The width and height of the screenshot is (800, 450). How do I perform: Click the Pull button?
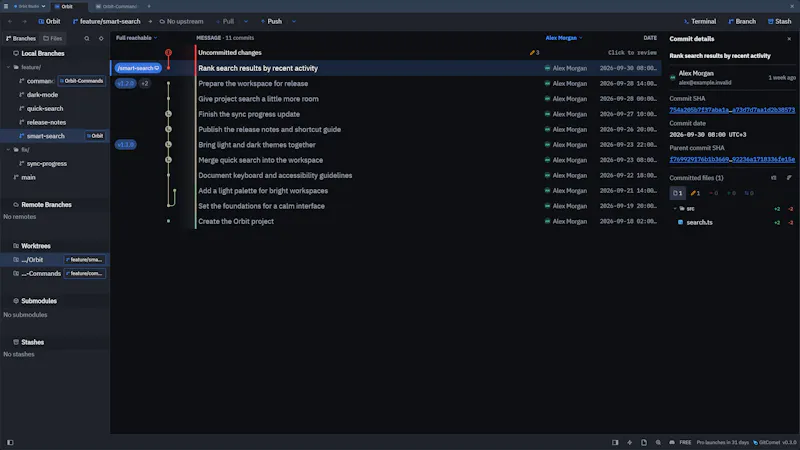225,21
